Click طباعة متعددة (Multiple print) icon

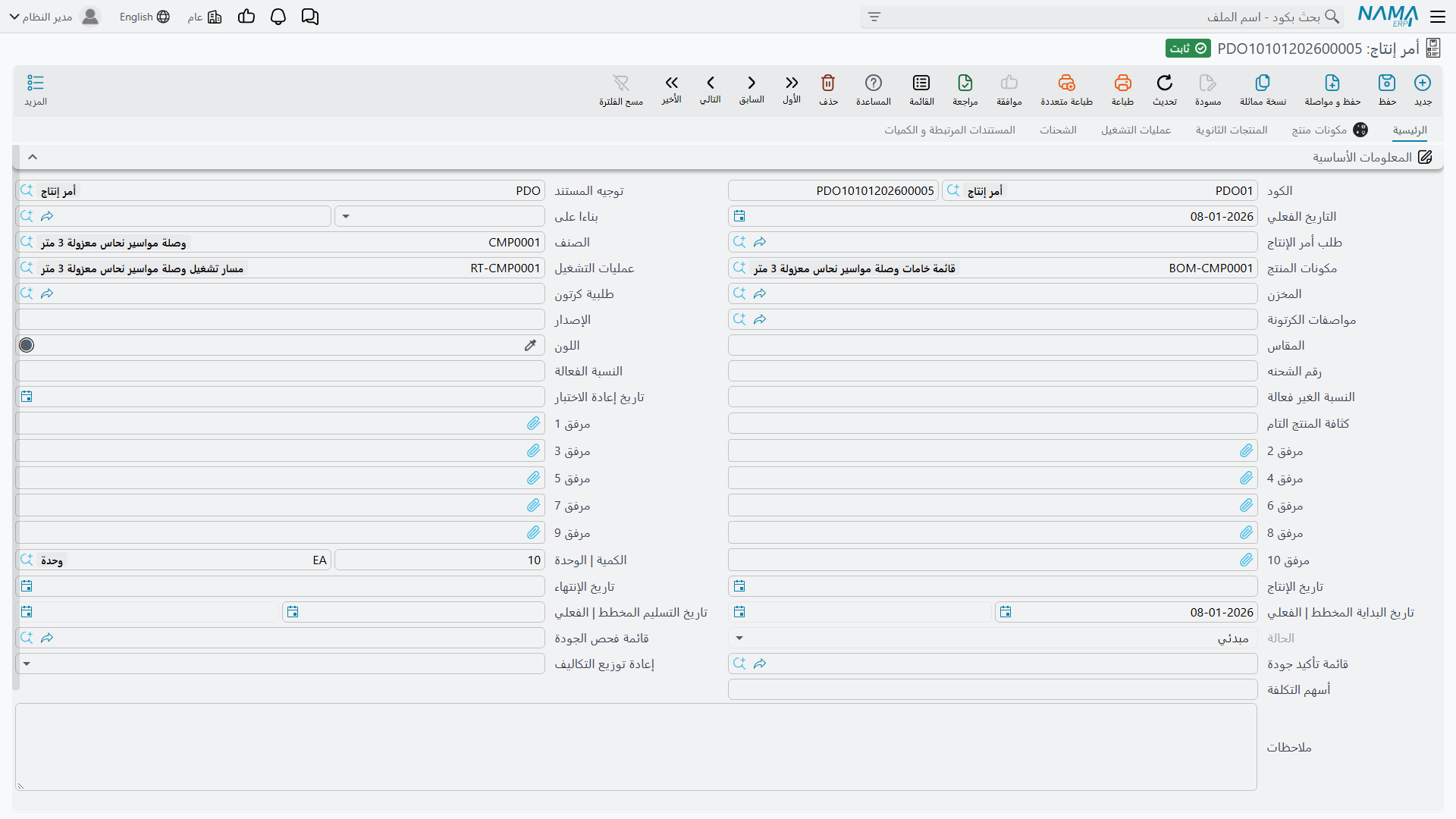(1067, 83)
